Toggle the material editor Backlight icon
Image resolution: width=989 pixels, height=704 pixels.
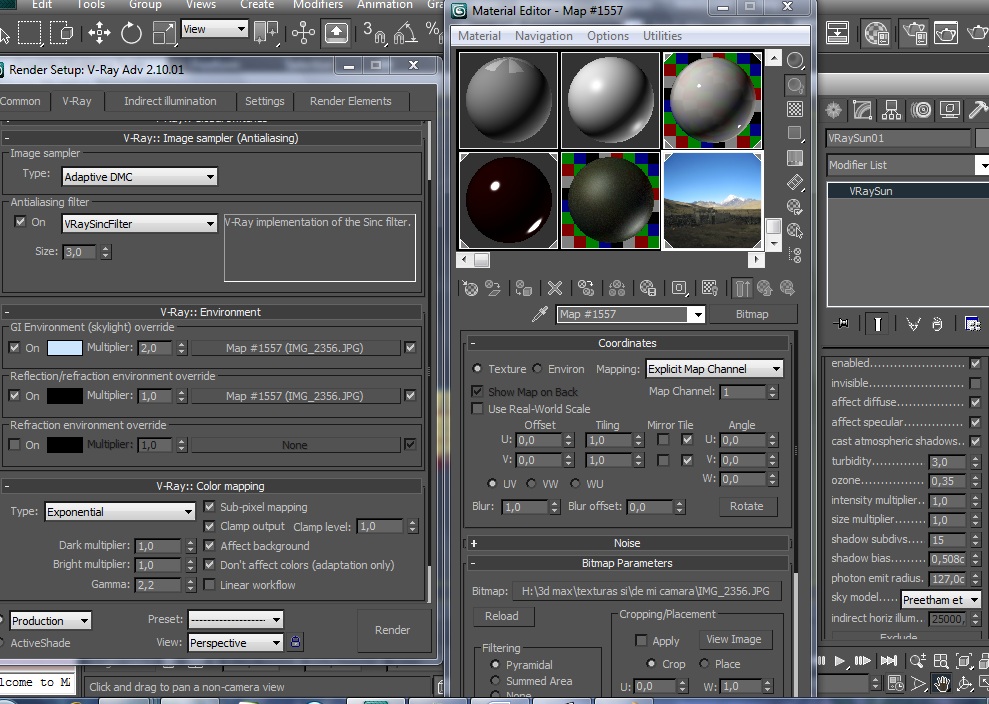(795, 85)
